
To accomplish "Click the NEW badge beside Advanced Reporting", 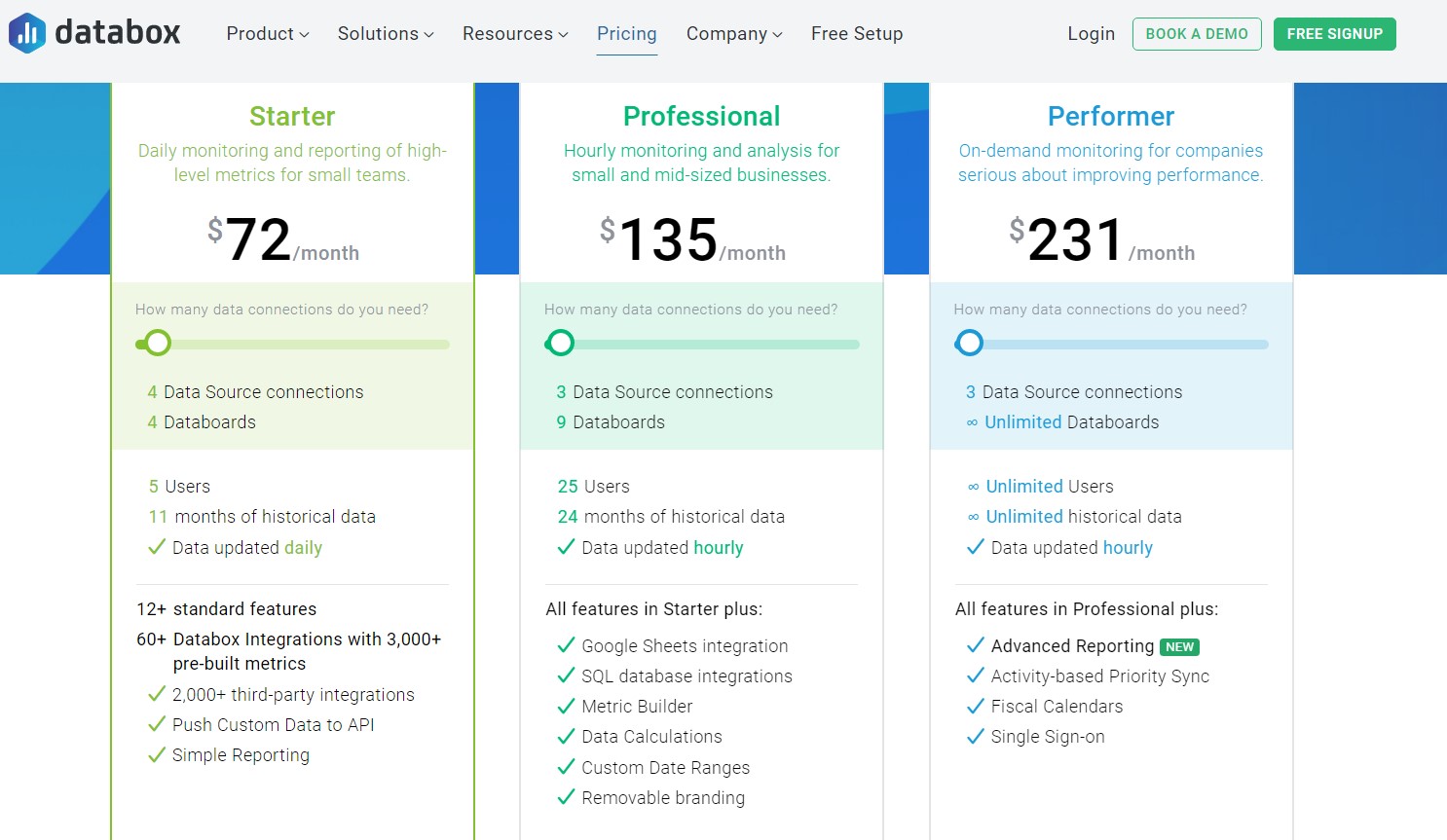I will click(1179, 647).
